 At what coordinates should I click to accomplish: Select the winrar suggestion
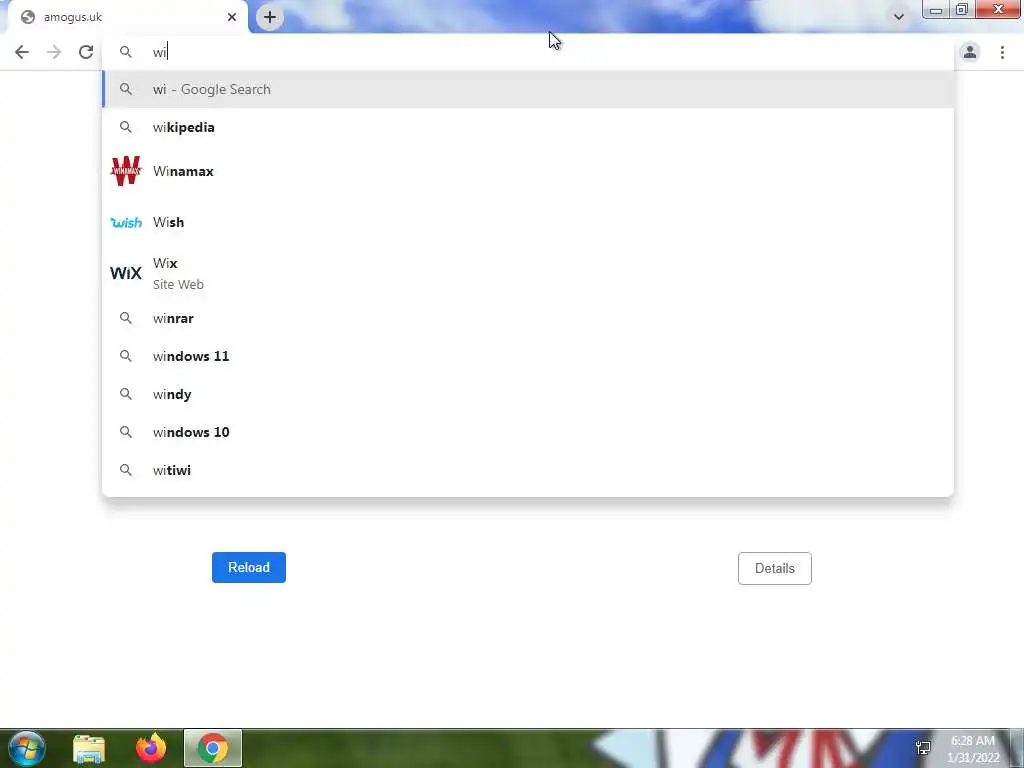(x=528, y=318)
